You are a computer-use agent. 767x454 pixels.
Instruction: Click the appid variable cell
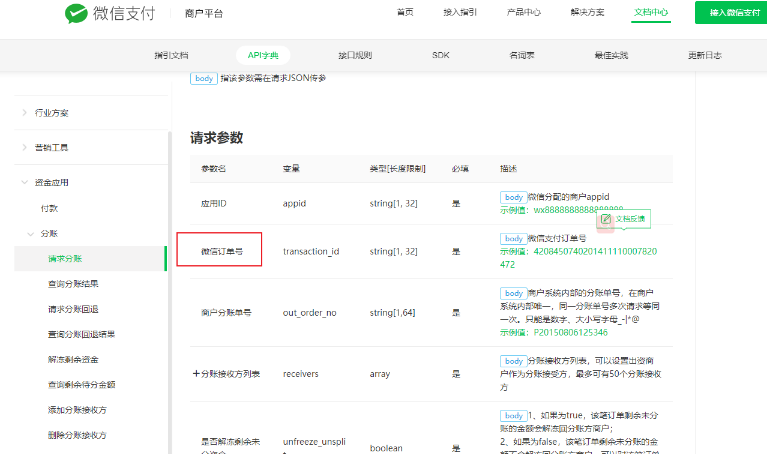tap(294, 204)
